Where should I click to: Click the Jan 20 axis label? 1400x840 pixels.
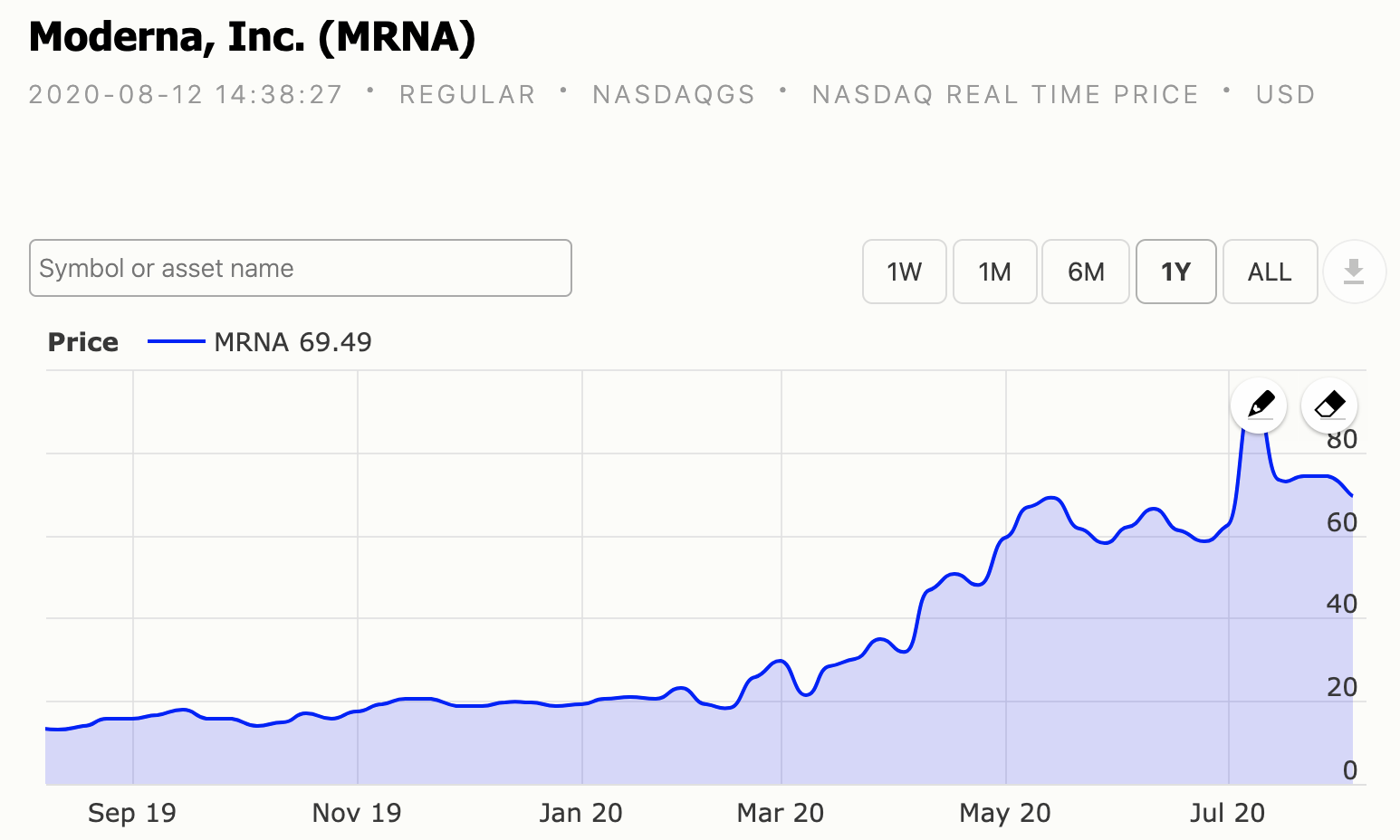(580, 813)
